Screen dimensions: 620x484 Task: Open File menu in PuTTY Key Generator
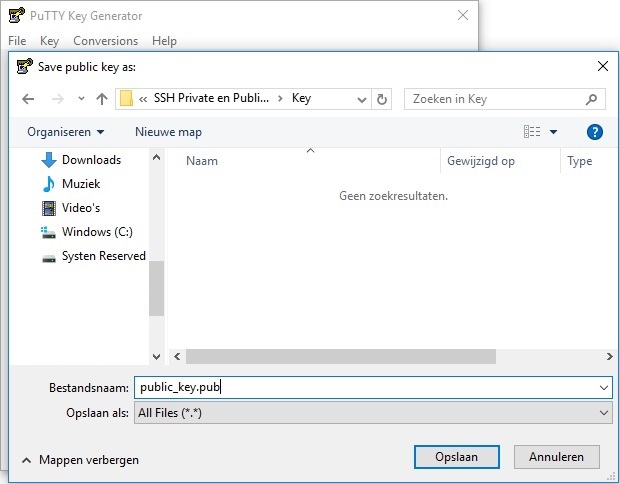pyautogui.click(x=17, y=41)
